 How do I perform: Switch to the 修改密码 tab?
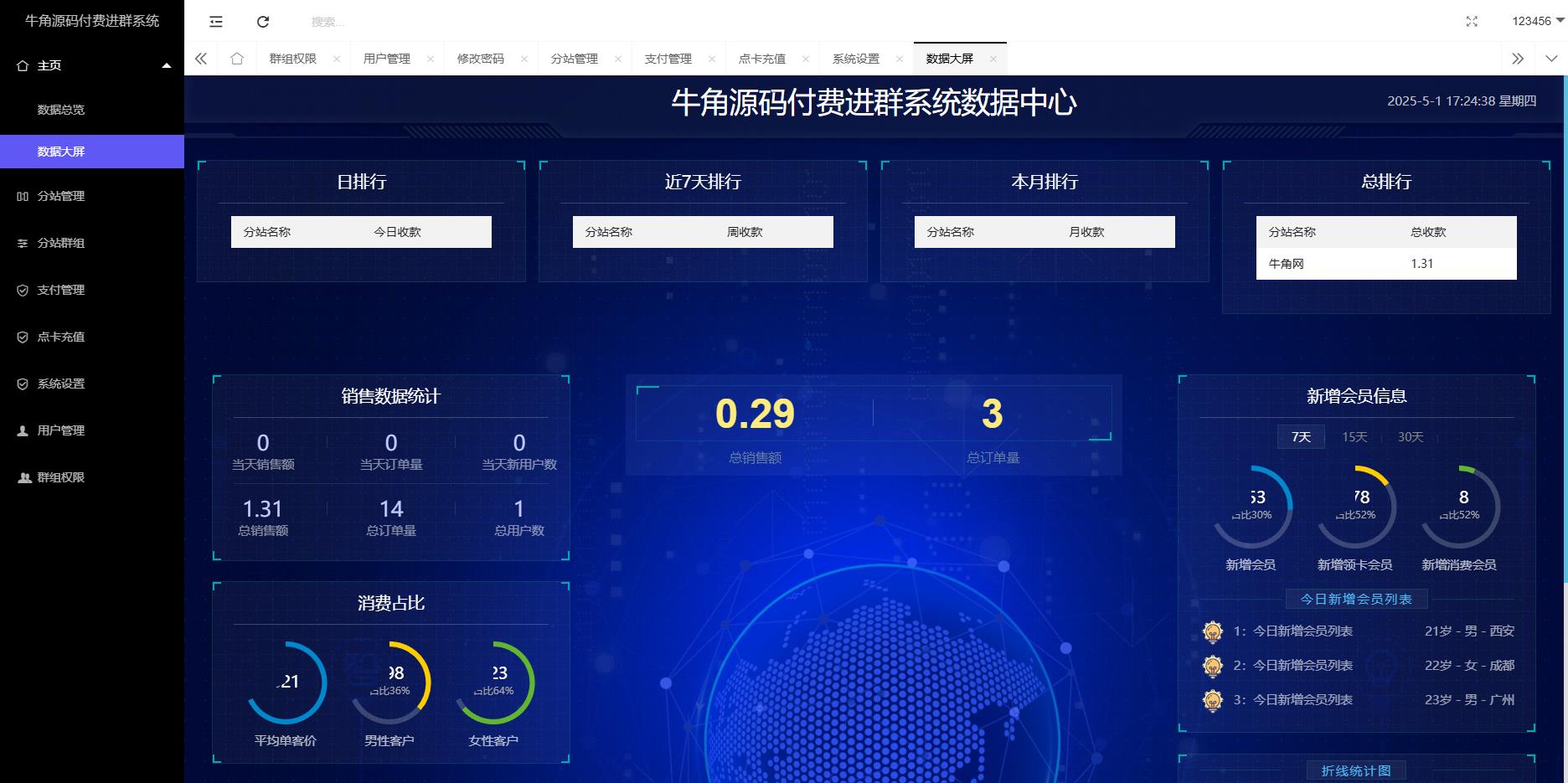point(480,59)
